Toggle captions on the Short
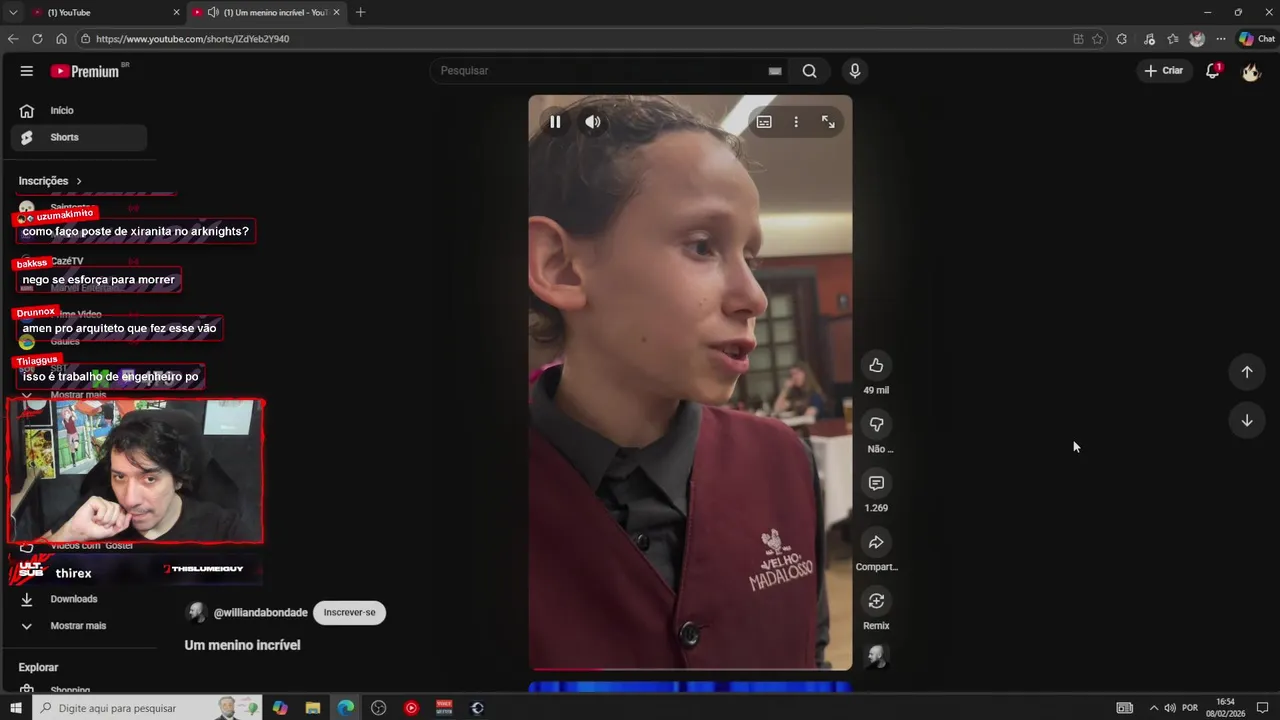1280x720 pixels. click(x=764, y=122)
